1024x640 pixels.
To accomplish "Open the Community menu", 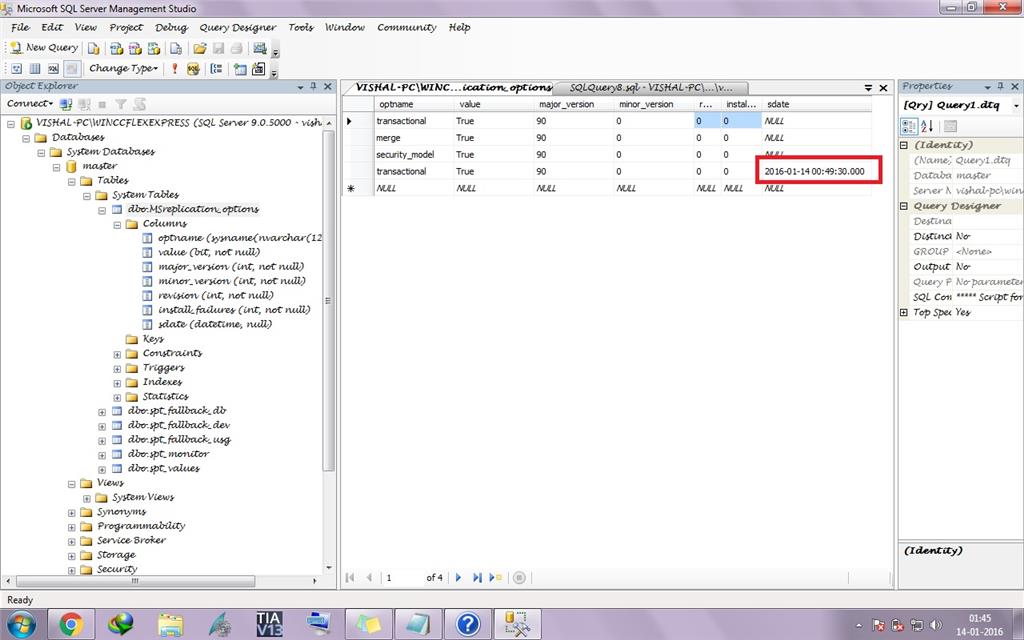I will click(x=407, y=27).
